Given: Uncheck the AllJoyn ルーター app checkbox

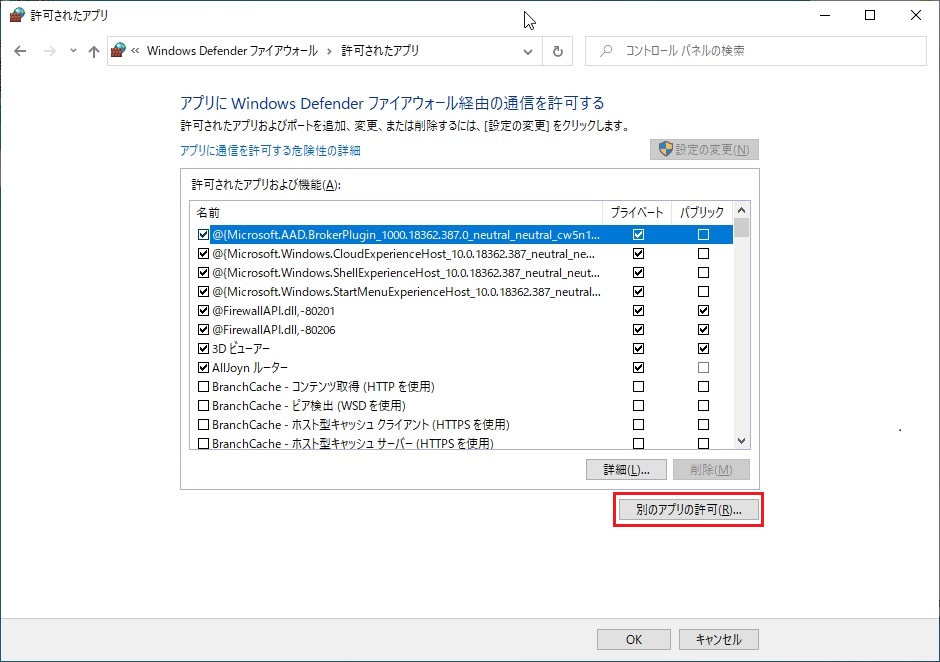Looking at the screenshot, I should (203, 368).
